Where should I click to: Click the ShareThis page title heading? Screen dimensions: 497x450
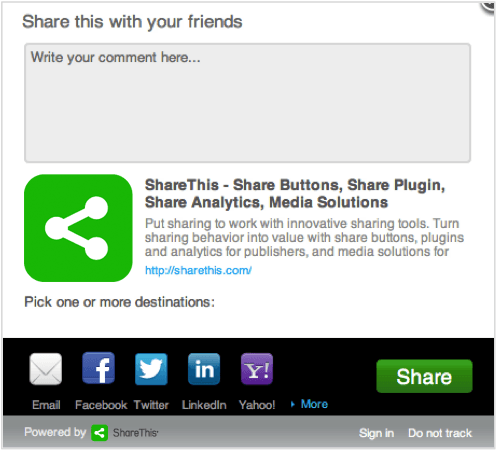coord(295,193)
